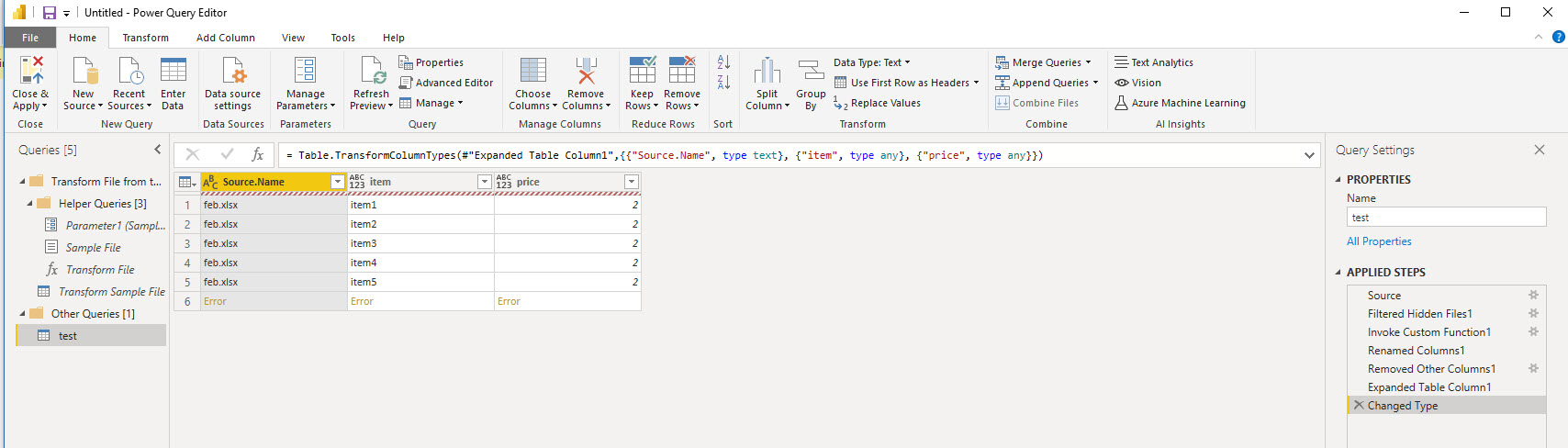Click the Keep Rows icon
Viewport: 1568px width, 448px height.
643,71
